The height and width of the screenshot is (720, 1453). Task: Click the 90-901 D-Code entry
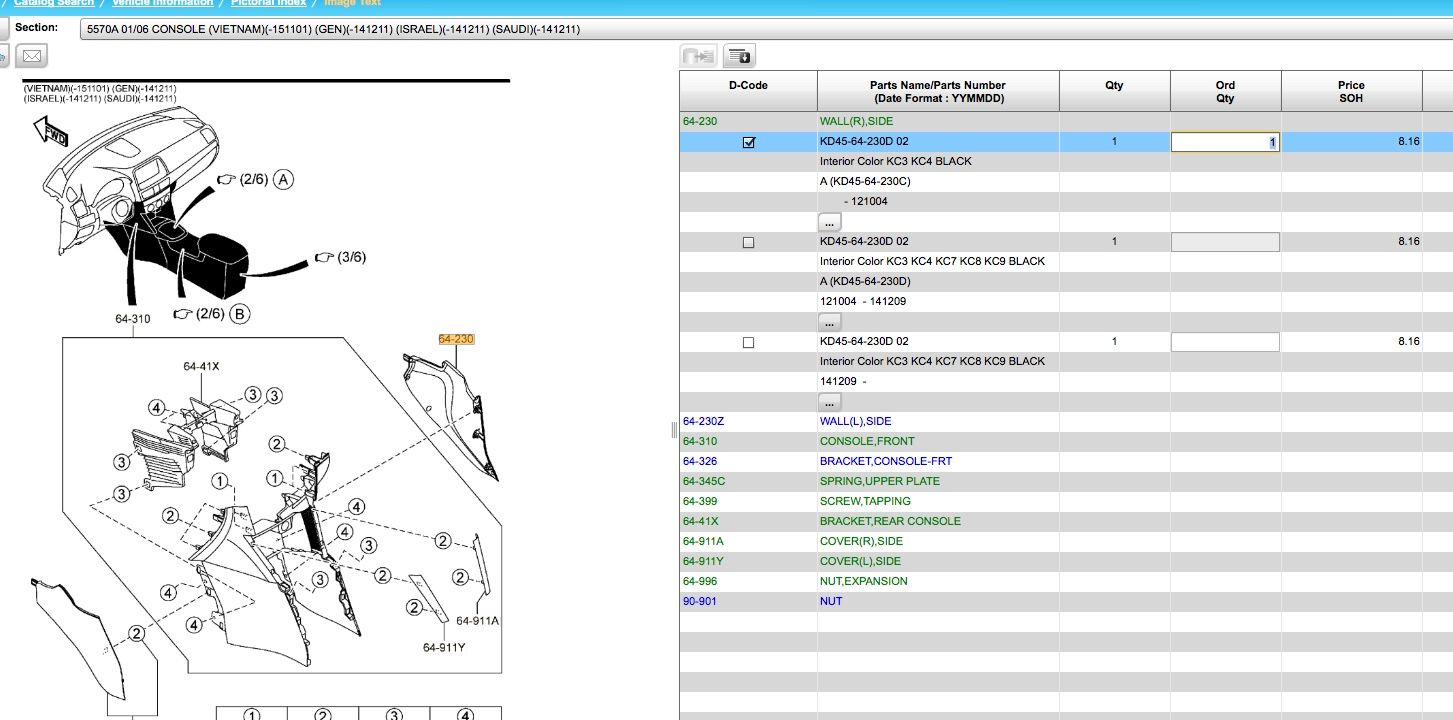tap(700, 601)
